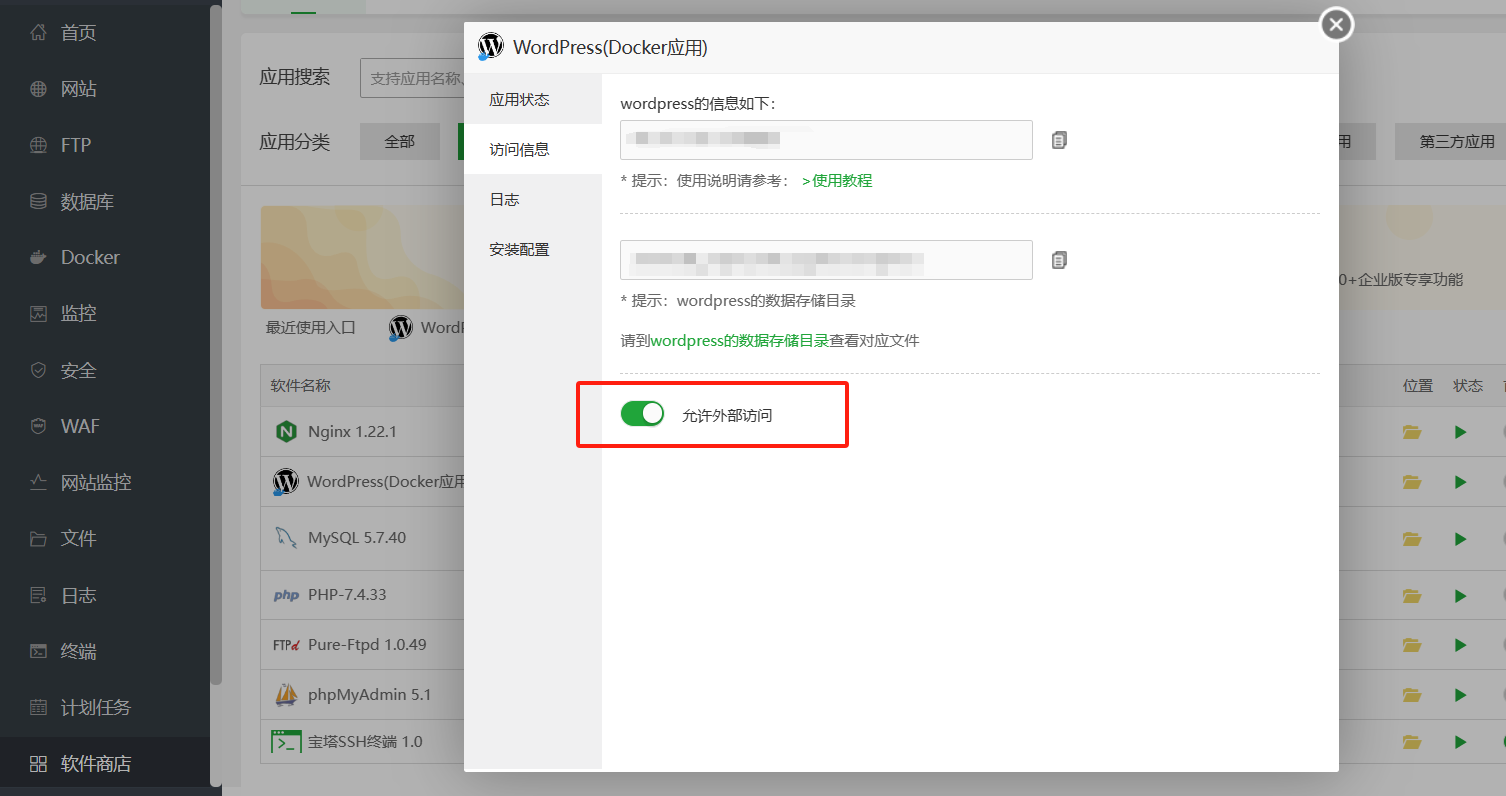Close the WordPress Docker dialog
This screenshot has height=796, width=1506.
(x=1337, y=25)
